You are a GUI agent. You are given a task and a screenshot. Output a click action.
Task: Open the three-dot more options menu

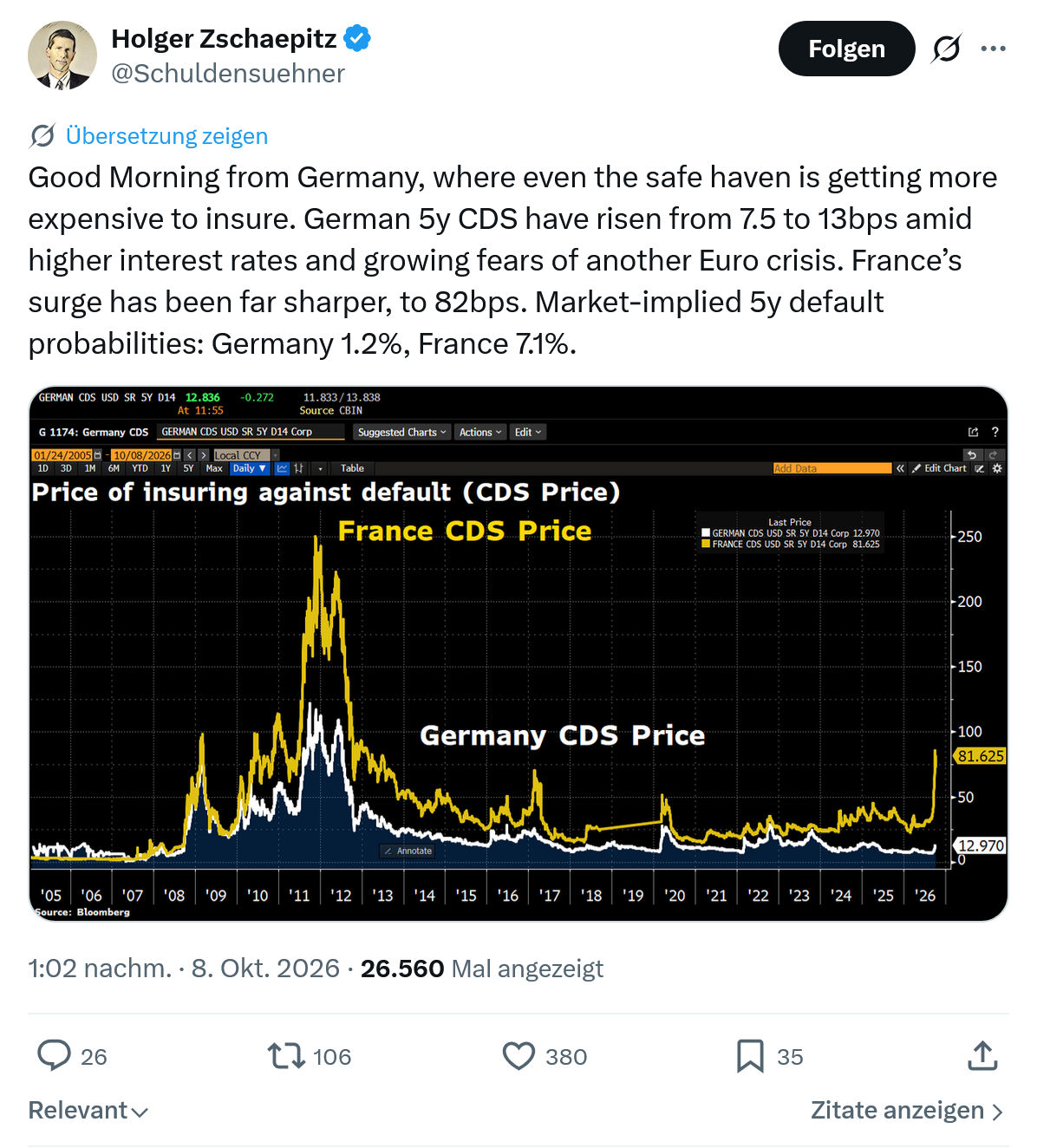click(x=994, y=49)
